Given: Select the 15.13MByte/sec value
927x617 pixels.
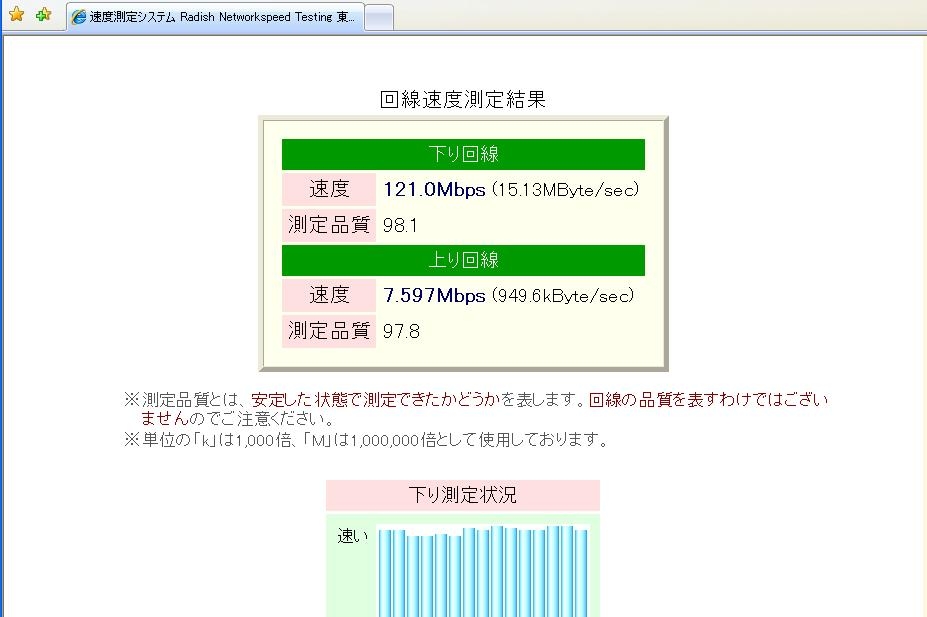Looking at the screenshot, I should point(566,190).
